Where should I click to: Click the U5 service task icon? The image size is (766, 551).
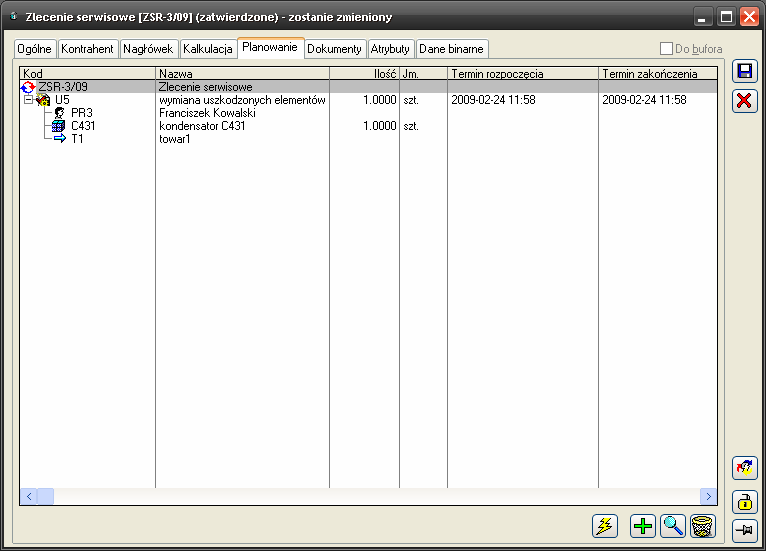tap(43, 100)
